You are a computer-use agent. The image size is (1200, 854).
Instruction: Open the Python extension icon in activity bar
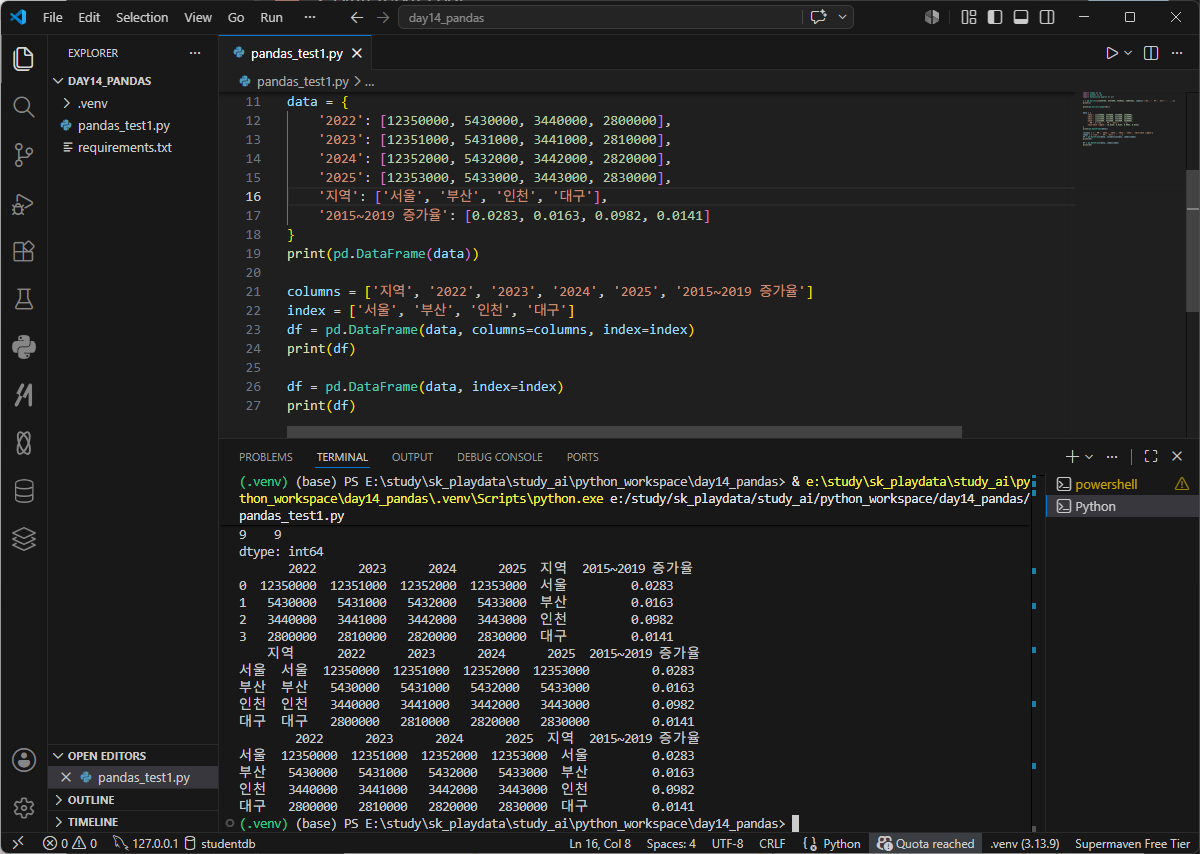pyautogui.click(x=23, y=347)
